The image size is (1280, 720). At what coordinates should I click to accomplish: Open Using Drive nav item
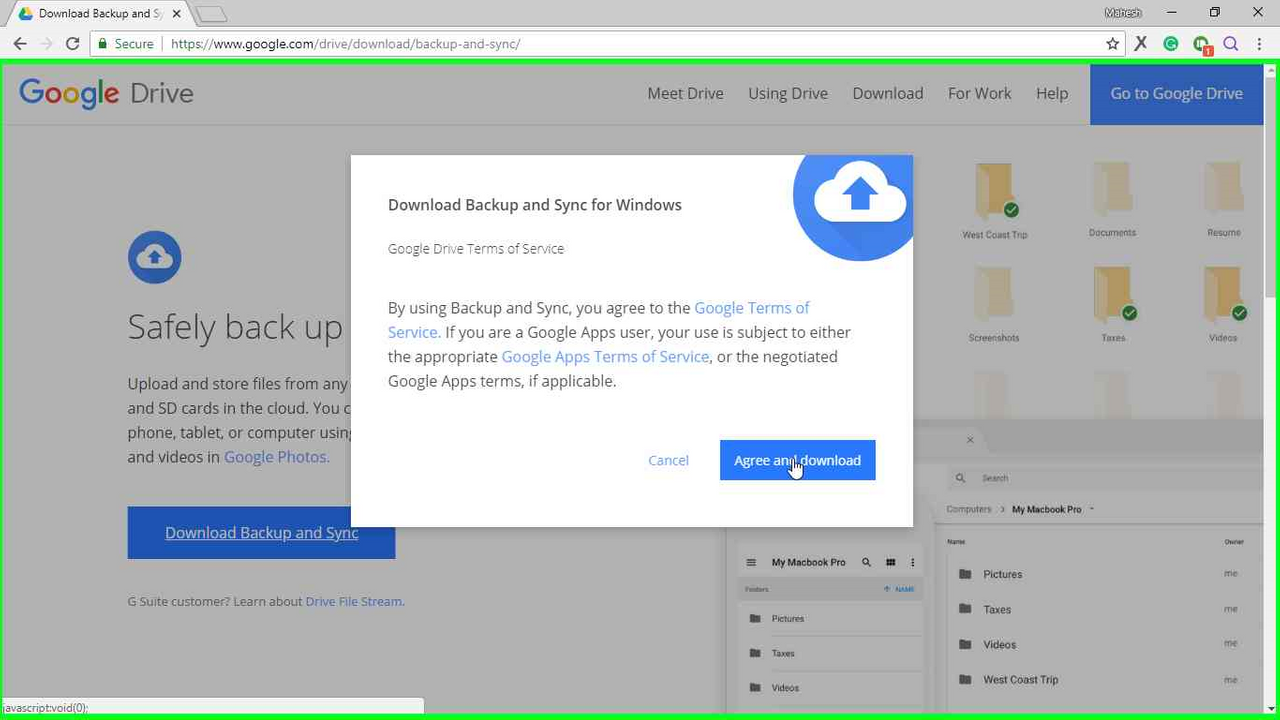(x=788, y=93)
